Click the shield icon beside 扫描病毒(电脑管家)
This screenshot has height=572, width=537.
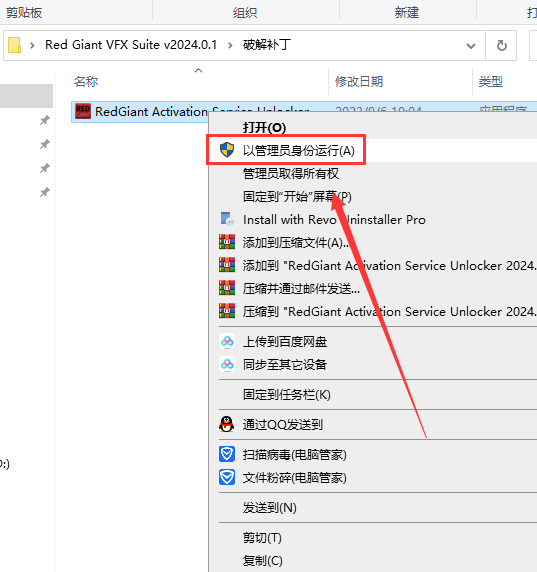(x=227, y=454)
